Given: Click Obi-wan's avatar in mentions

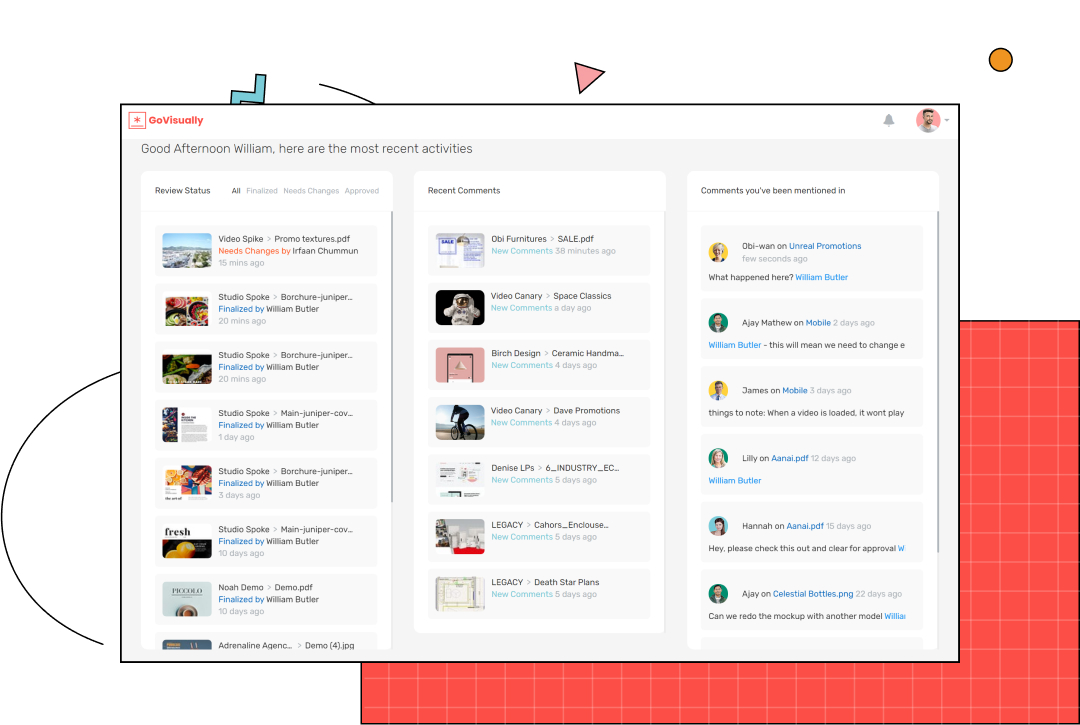Looking at the screenshot, I should tap(718, 252).
